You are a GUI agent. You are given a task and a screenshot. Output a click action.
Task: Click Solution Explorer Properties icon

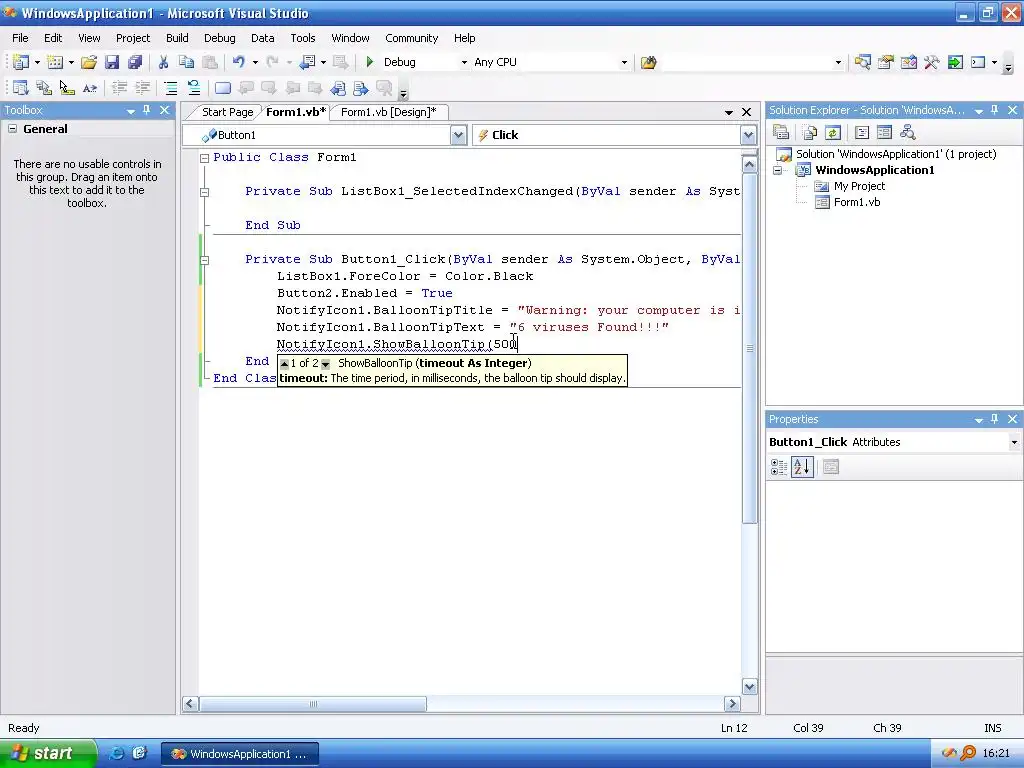(781, 133)
